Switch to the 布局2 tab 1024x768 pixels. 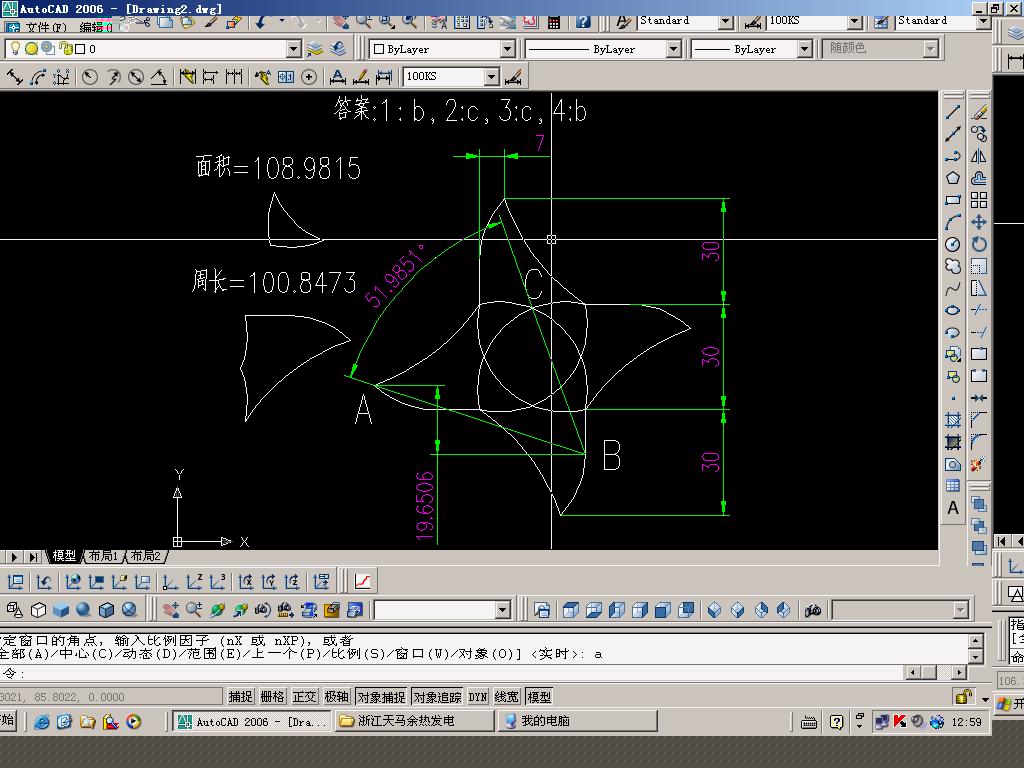coord(145,556)
